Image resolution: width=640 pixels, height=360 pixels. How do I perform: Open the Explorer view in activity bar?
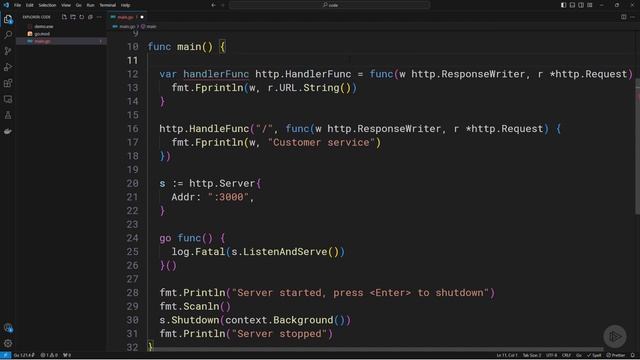8,19
